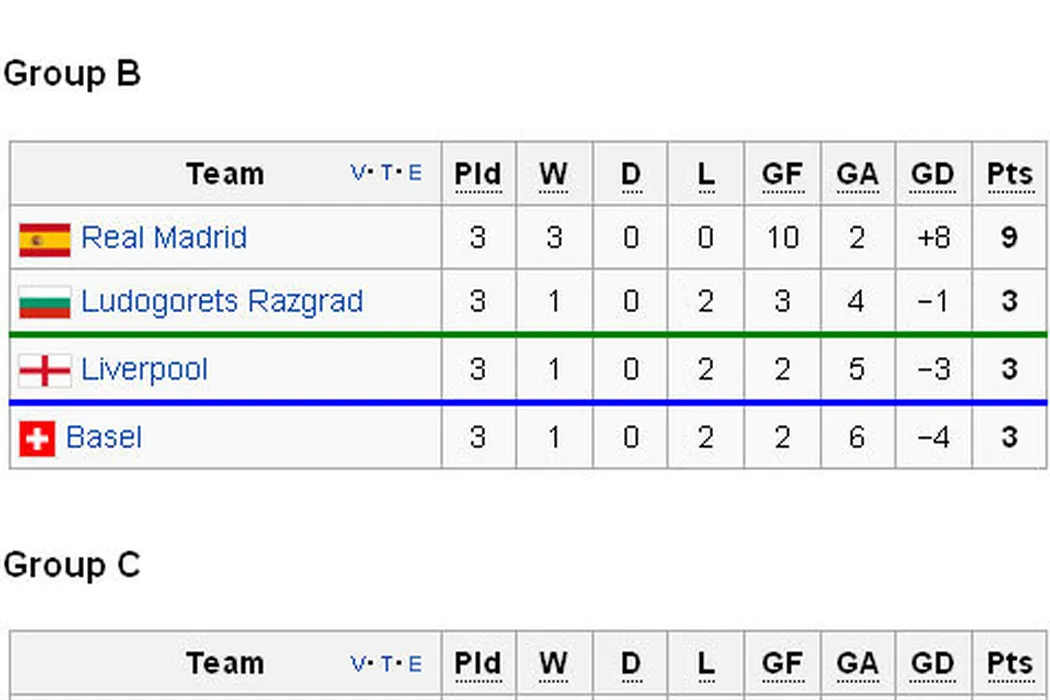Click the GA column header in Group B
The width and height of the screenshot is (1050, 700).
tap(857, 174)
